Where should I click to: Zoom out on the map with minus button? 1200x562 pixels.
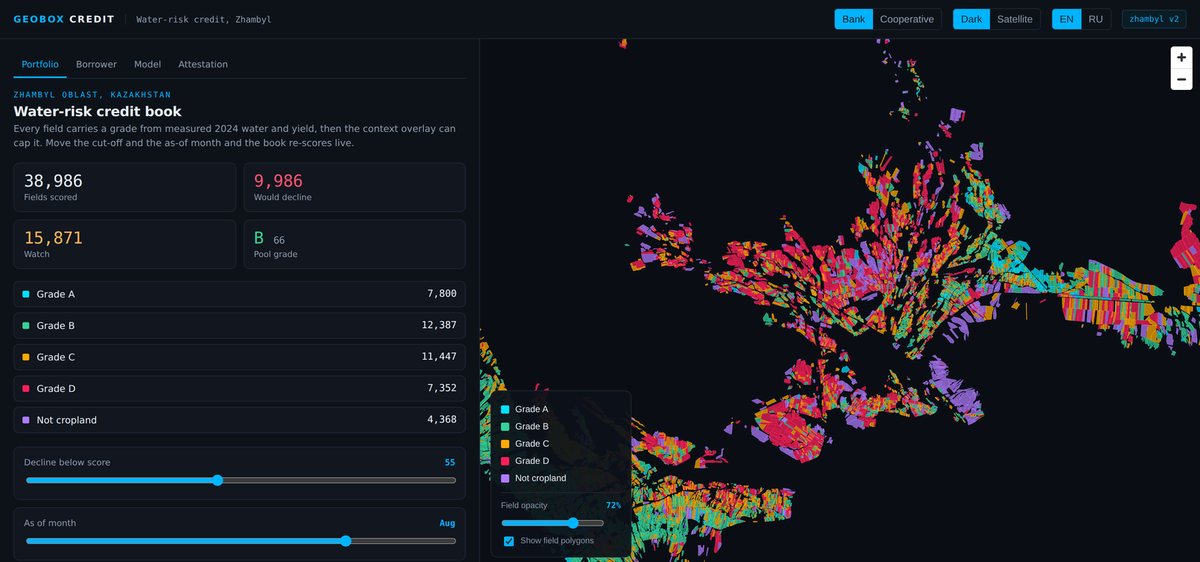[1181, 80]
